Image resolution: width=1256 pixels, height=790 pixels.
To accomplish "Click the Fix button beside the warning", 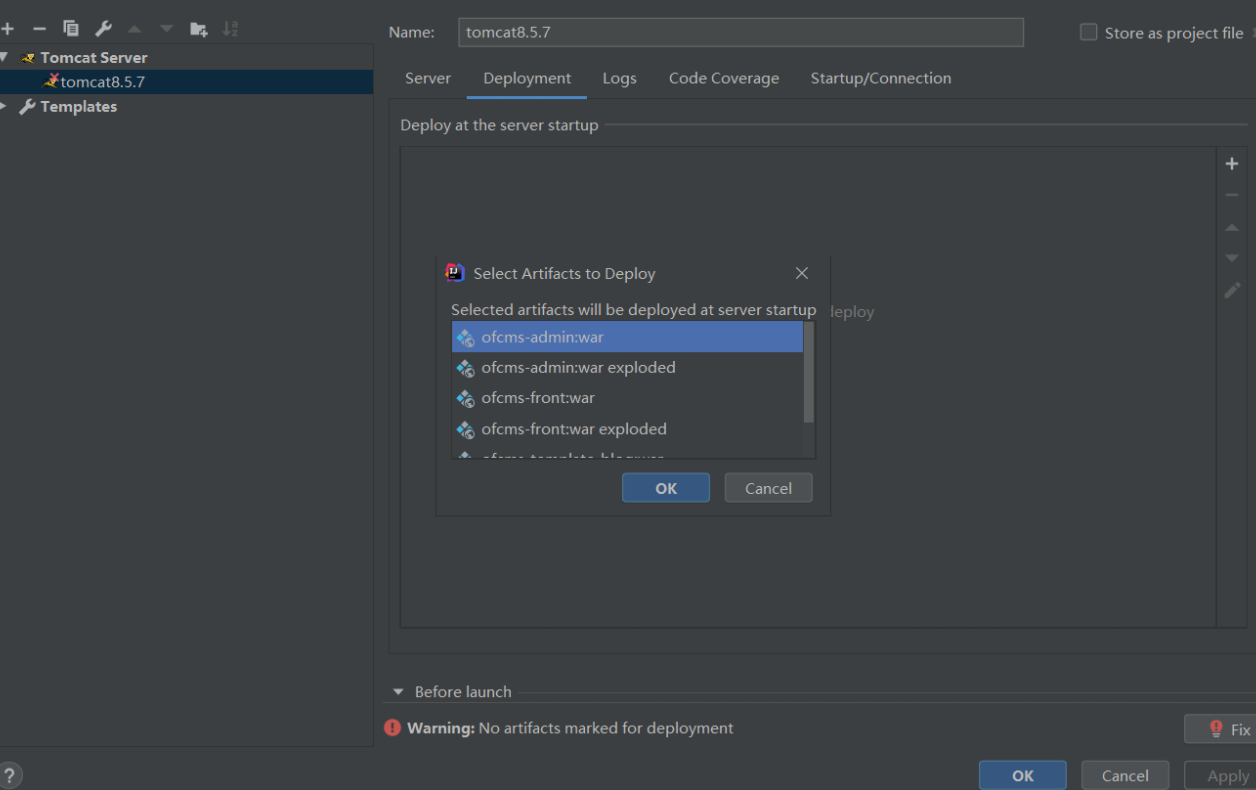I will (x=1220, y=729).
